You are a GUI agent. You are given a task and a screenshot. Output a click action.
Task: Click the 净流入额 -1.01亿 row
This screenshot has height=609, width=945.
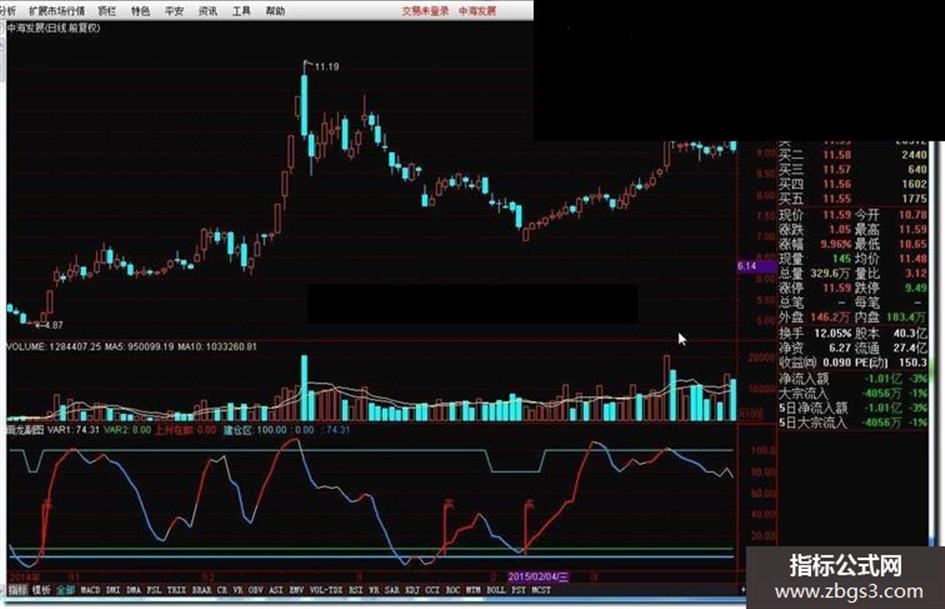(x=853, y=379)
